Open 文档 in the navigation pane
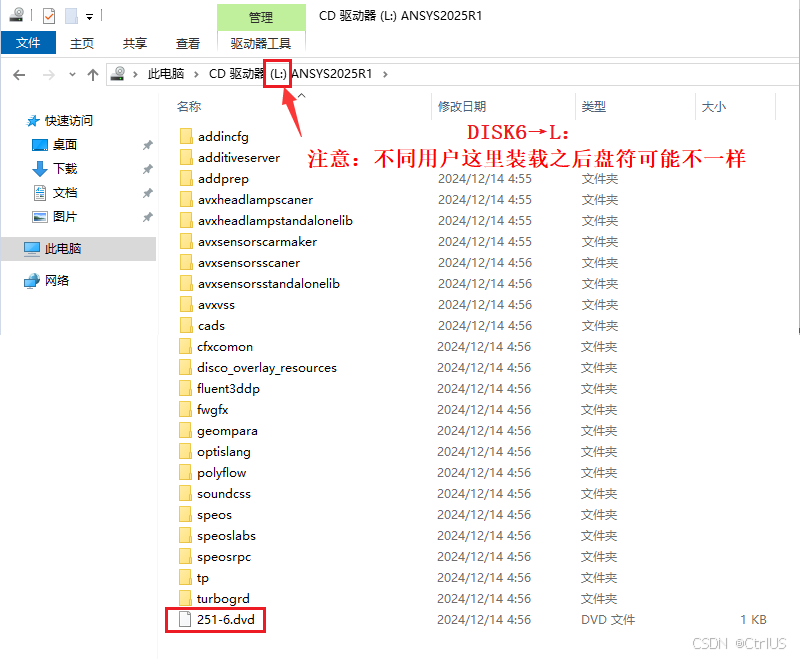The height and width of the screenshot is (659, 800). pyautogui.click(x=55, y=193)
